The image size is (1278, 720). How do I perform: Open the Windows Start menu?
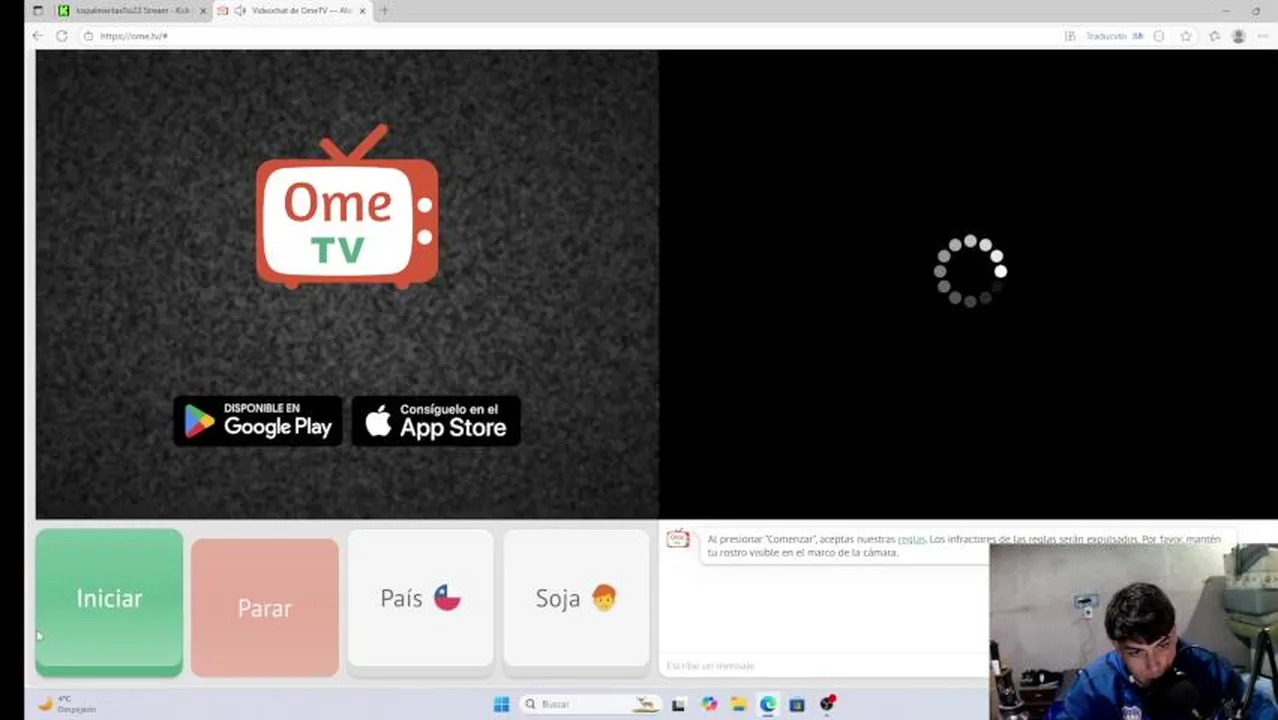501,704
